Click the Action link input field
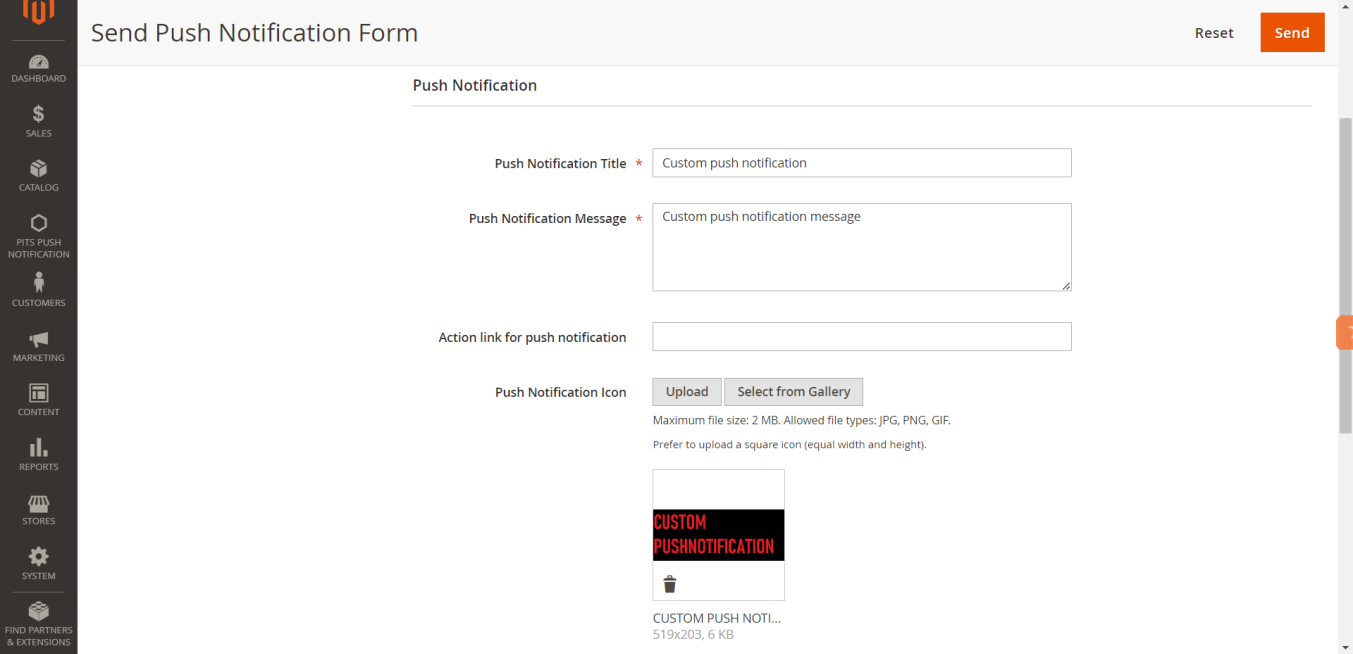Image resolution: width=1353 pixels, height=654 pixels. (x=861, y=337)
